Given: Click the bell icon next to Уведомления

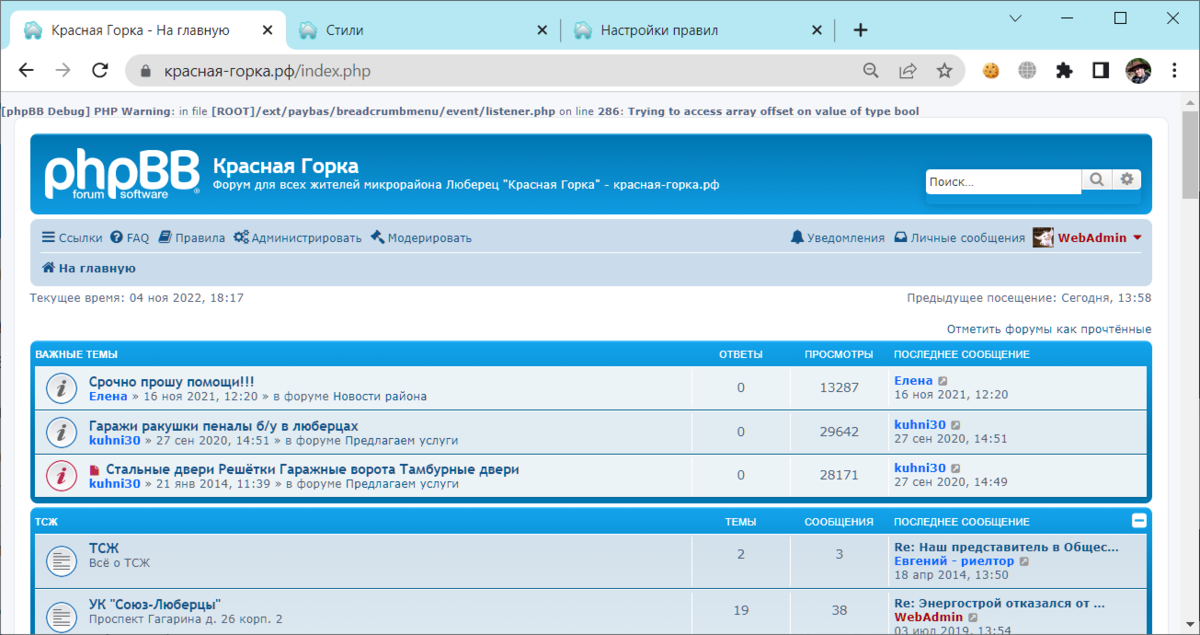Looking at the screenshot, I should (x=797, y=237).
